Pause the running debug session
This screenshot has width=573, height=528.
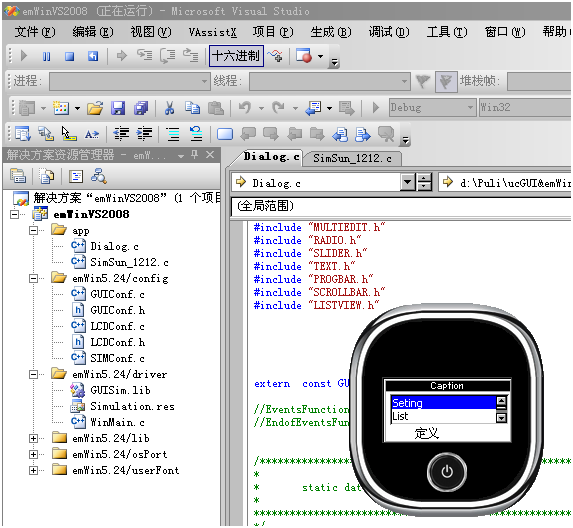tap(46, 56)
